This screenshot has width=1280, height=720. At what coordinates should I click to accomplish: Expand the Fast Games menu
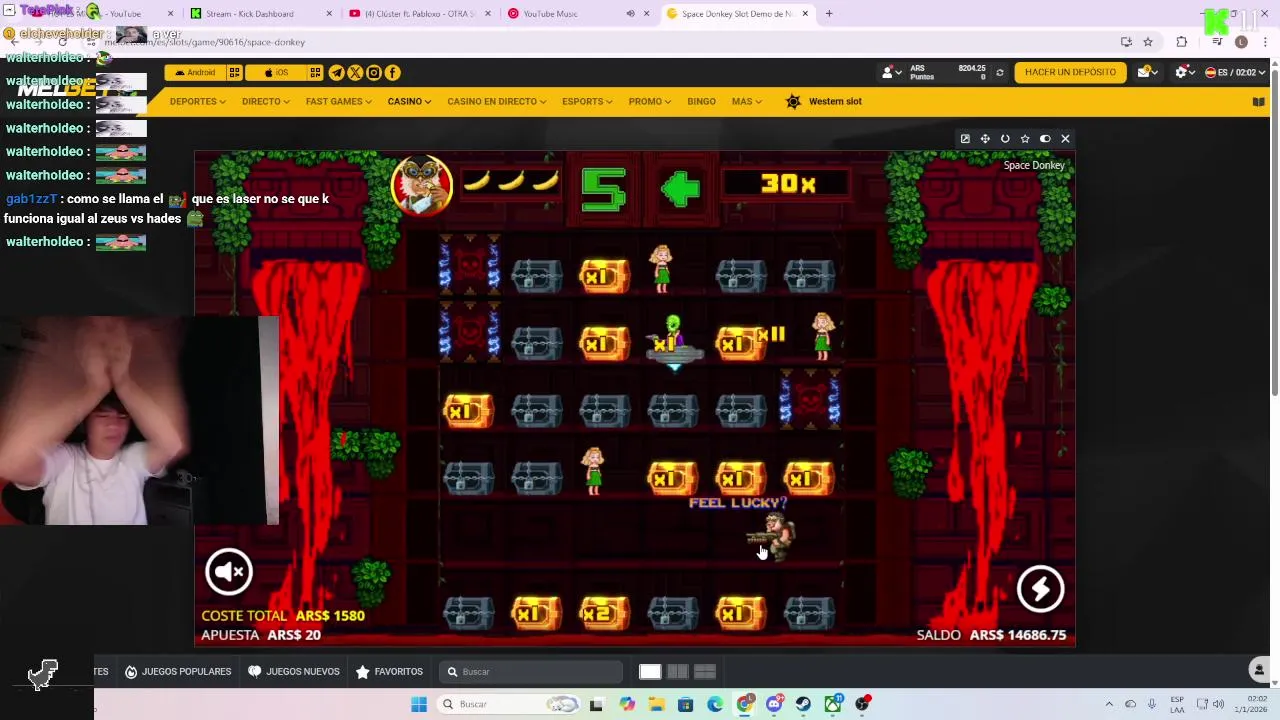338,101
